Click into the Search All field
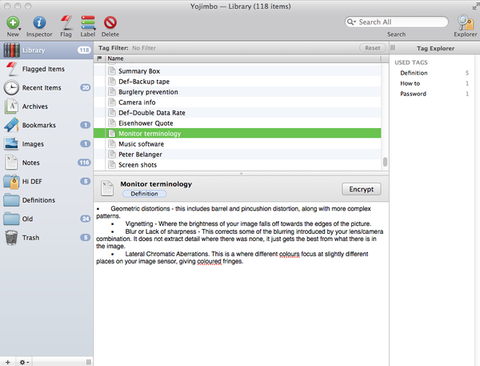 pos(396,22)
